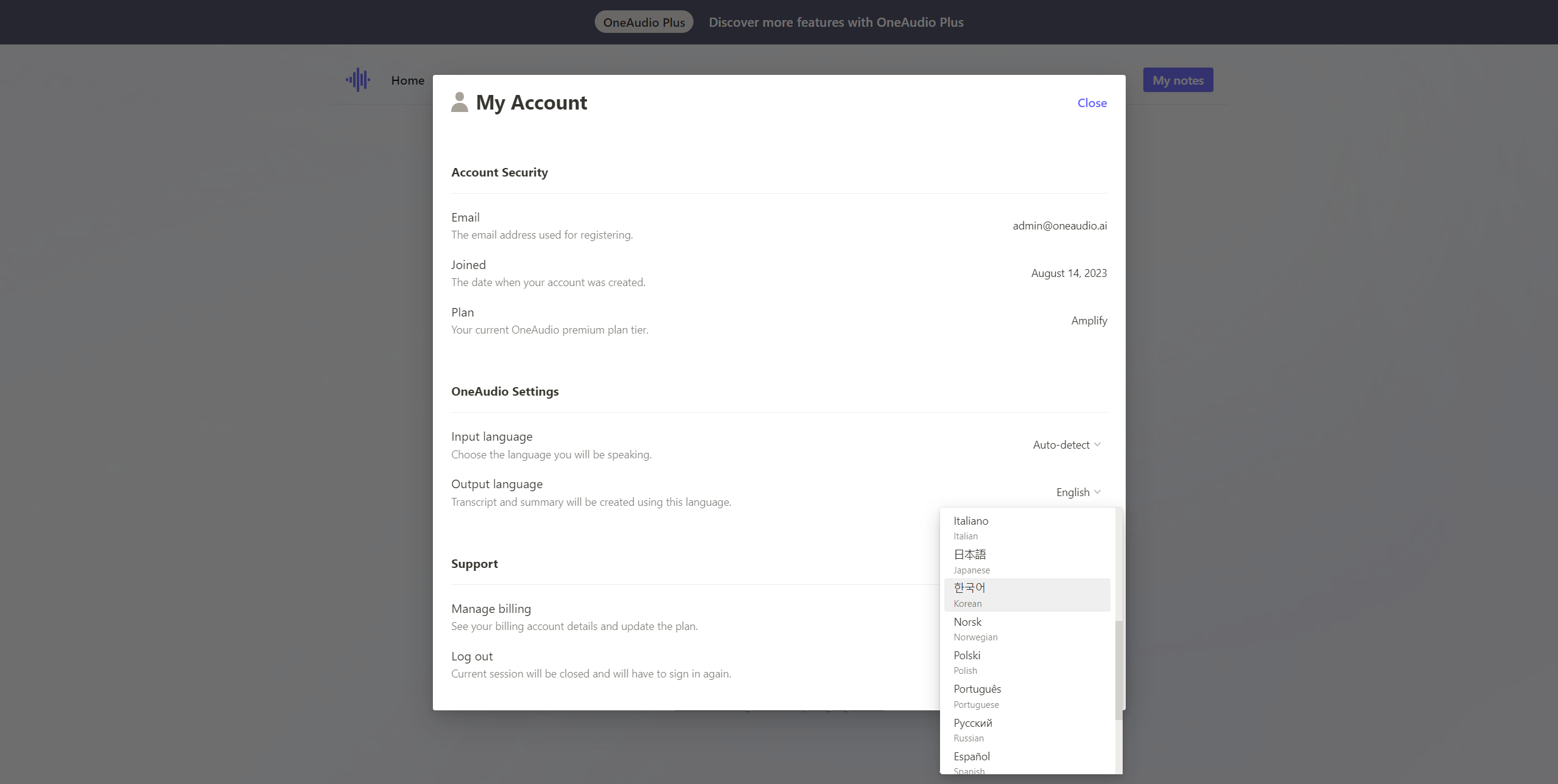The width and height of the screenshot is (1558, 784).
Task: Choose Norsk Norwegian in dropdown list
Action: coord(1026,628)
